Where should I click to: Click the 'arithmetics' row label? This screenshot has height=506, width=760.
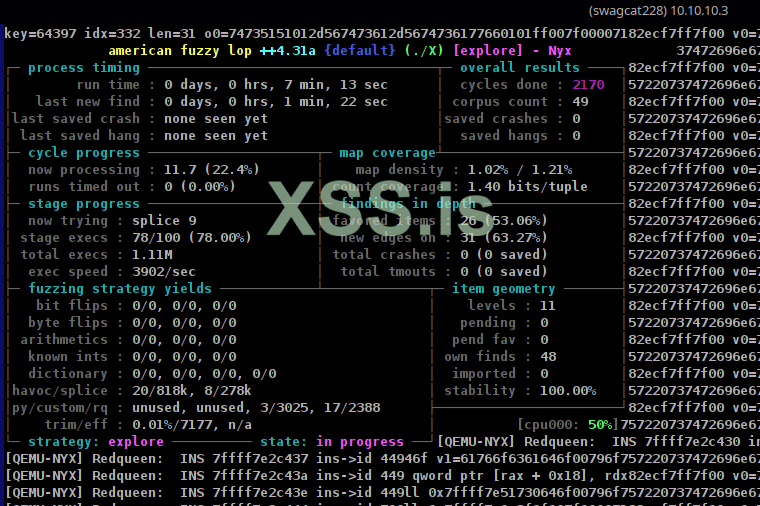click(x=64, y=339)
